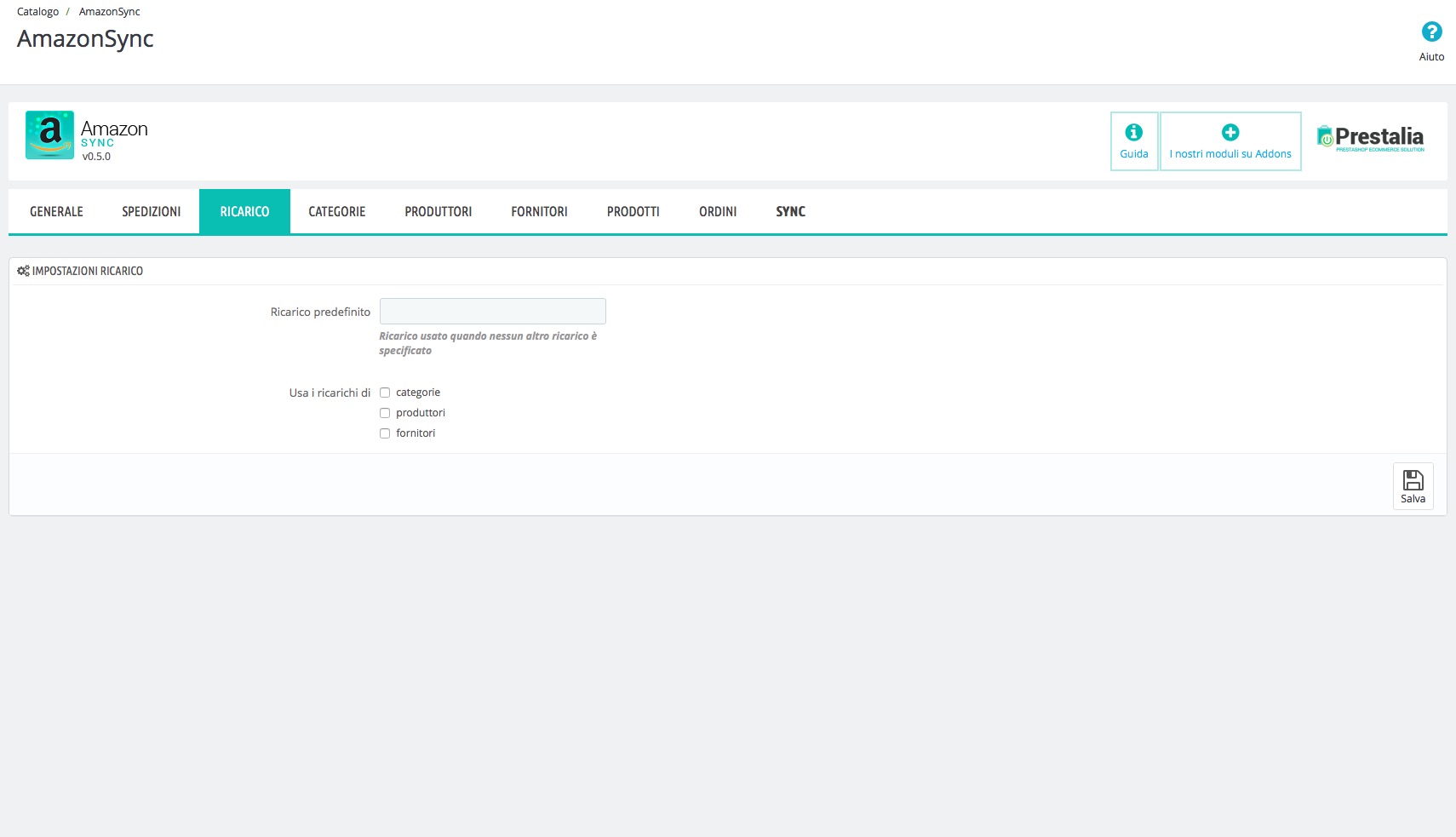The image size is (1456, 837).
Task: Go to the Categorie tab
Action: tap(336, 211)
